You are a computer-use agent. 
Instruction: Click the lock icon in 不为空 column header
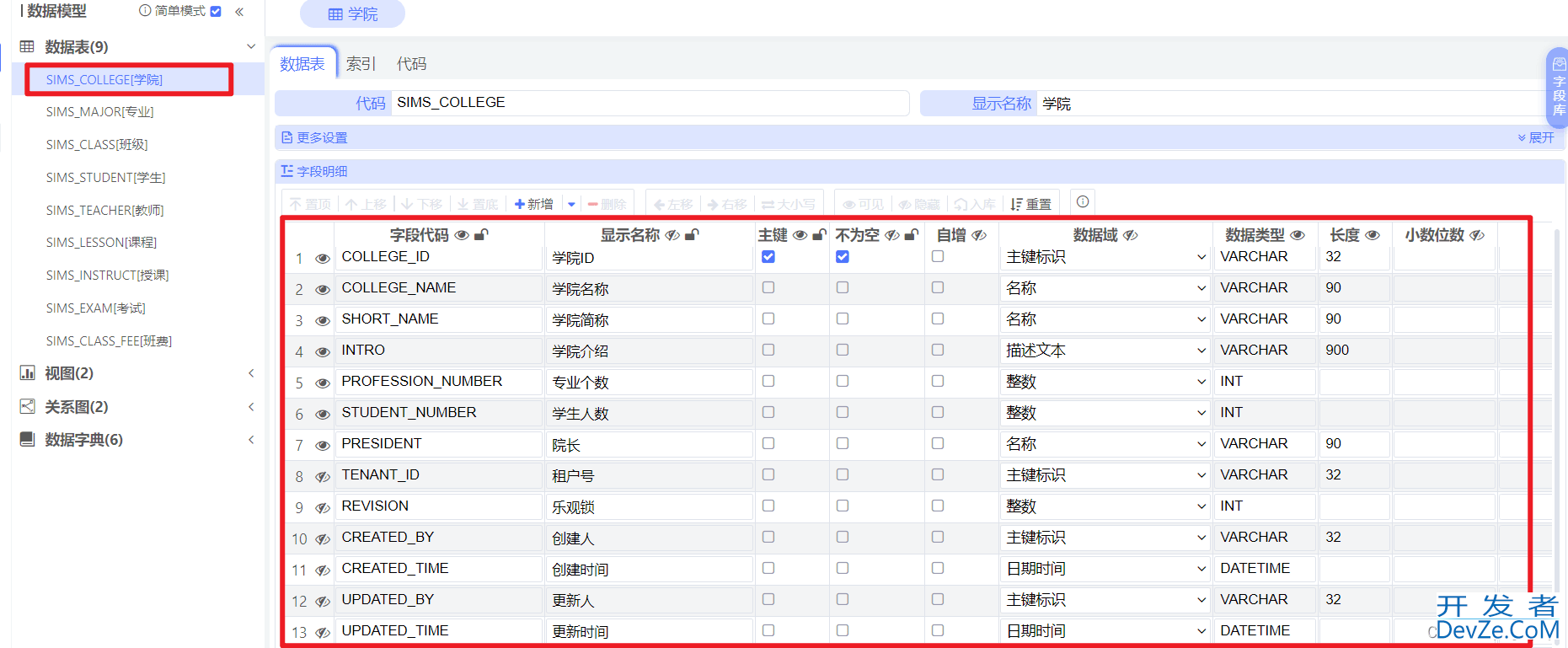tap(911, 235)
